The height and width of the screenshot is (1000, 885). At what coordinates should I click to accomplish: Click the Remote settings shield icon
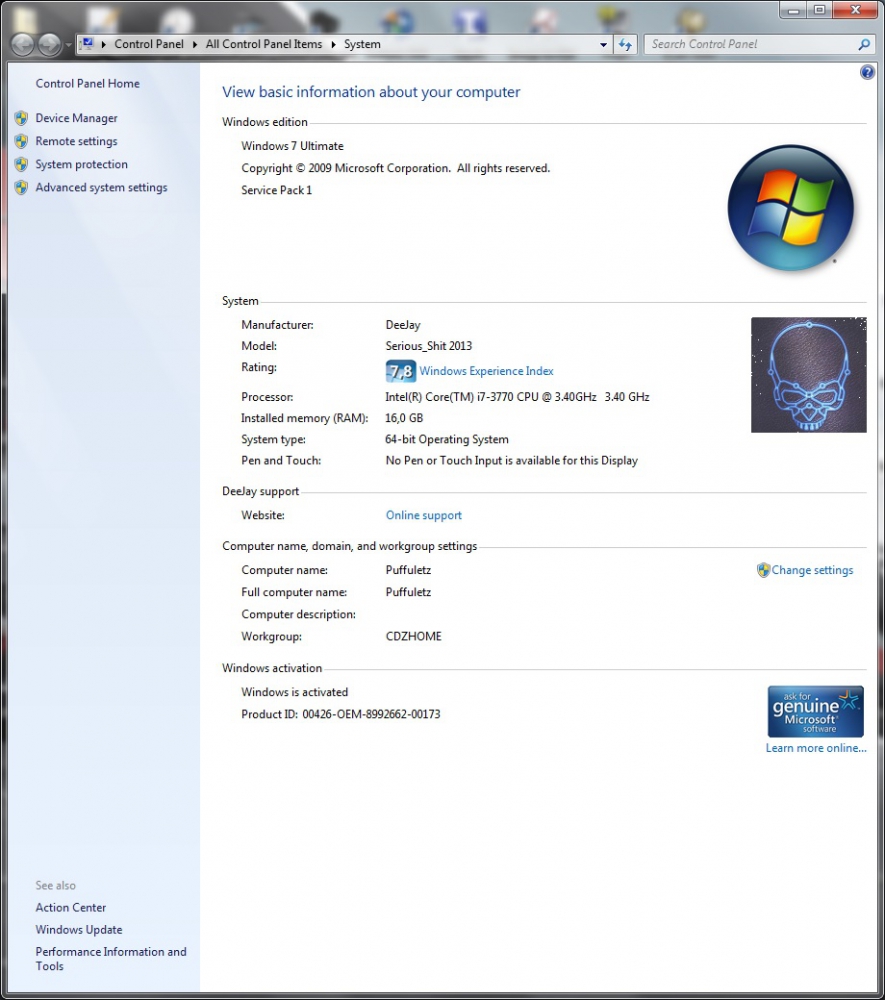[x=21, y=141]
